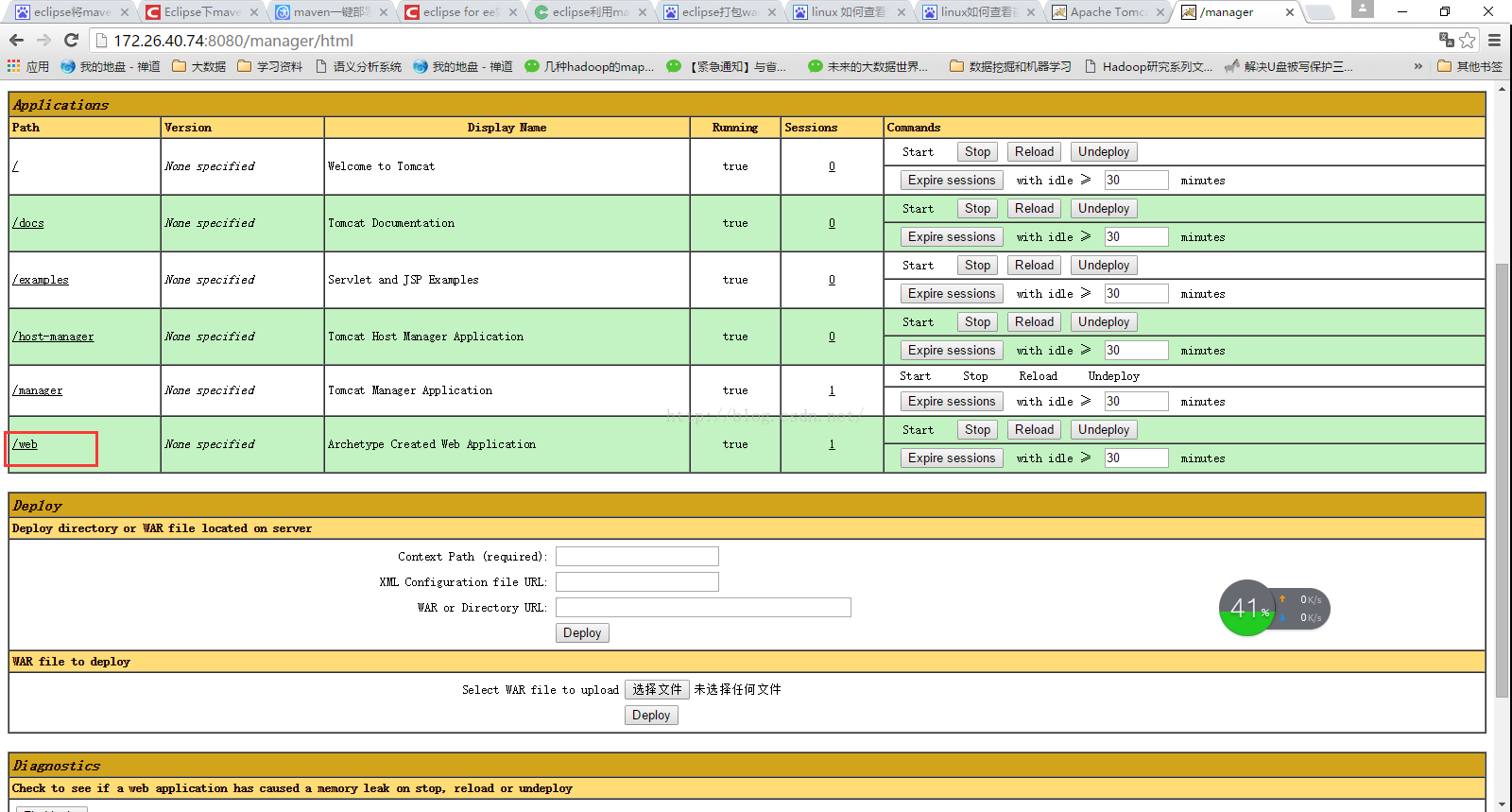Open the Chrome menu hamburger icon
This screenshot has width=1512, height=812.
[1494, 40]
